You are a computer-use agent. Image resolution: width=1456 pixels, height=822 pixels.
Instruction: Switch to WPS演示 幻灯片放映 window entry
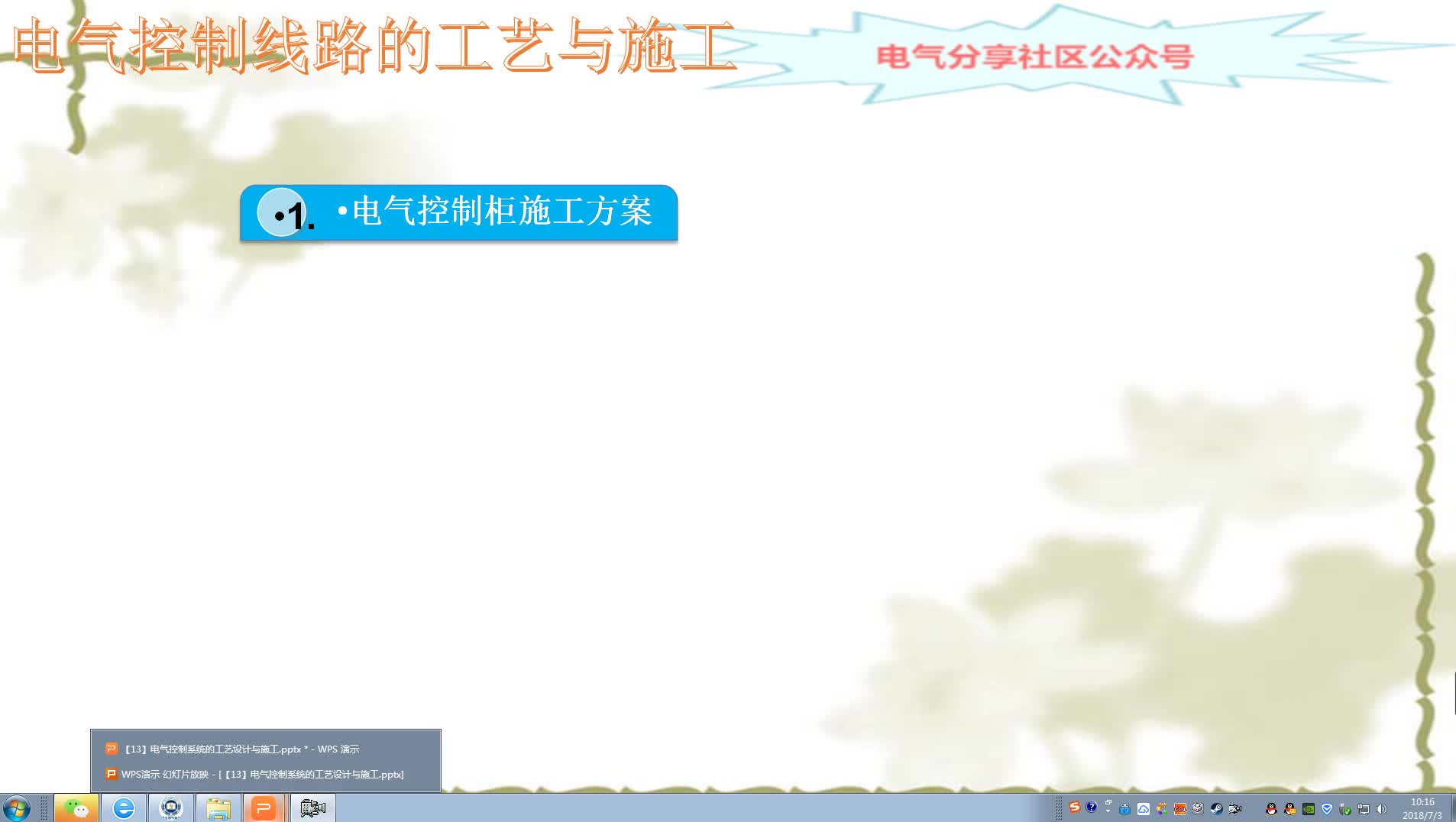pos(265,774)
